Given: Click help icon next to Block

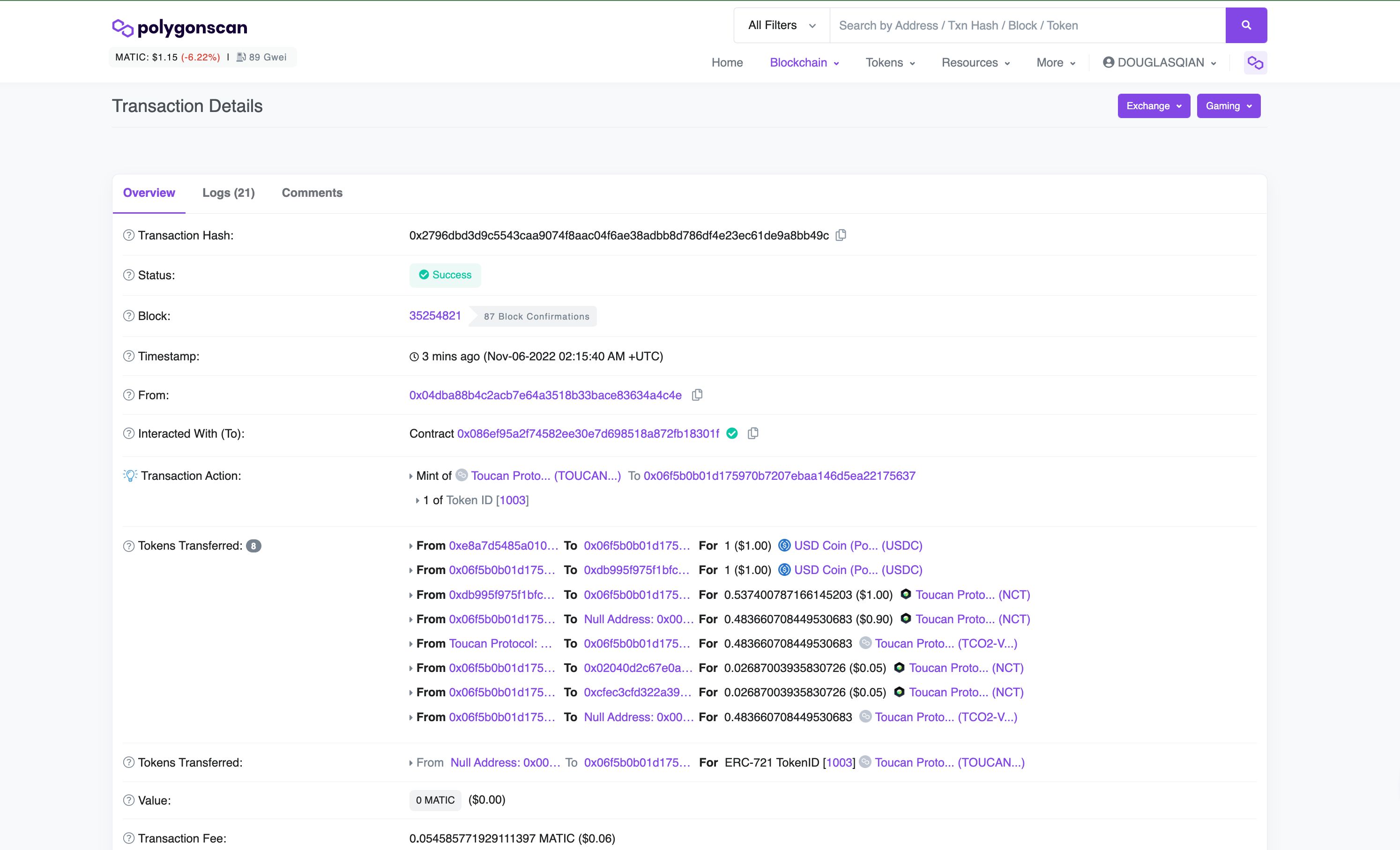Looking at the screenshot, I should [x=129, y=316].
